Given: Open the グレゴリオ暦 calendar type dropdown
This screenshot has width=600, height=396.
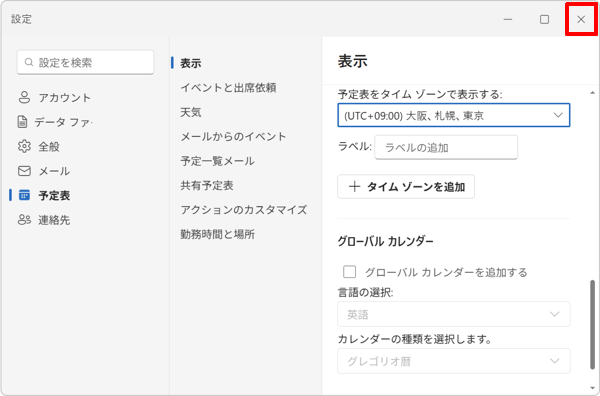Looking at the screenshot, I should click(x=454, y=361).
